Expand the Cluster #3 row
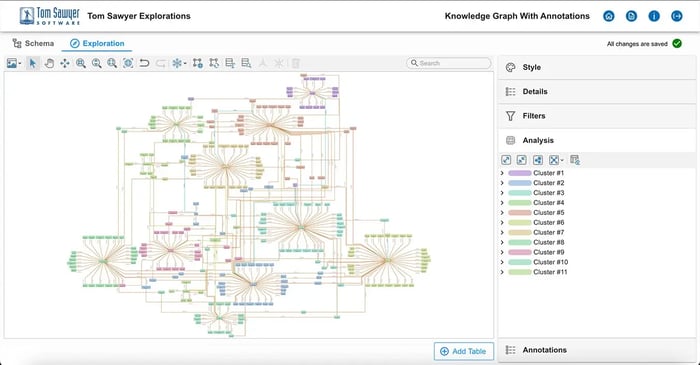700x365 pixels. 502,193
